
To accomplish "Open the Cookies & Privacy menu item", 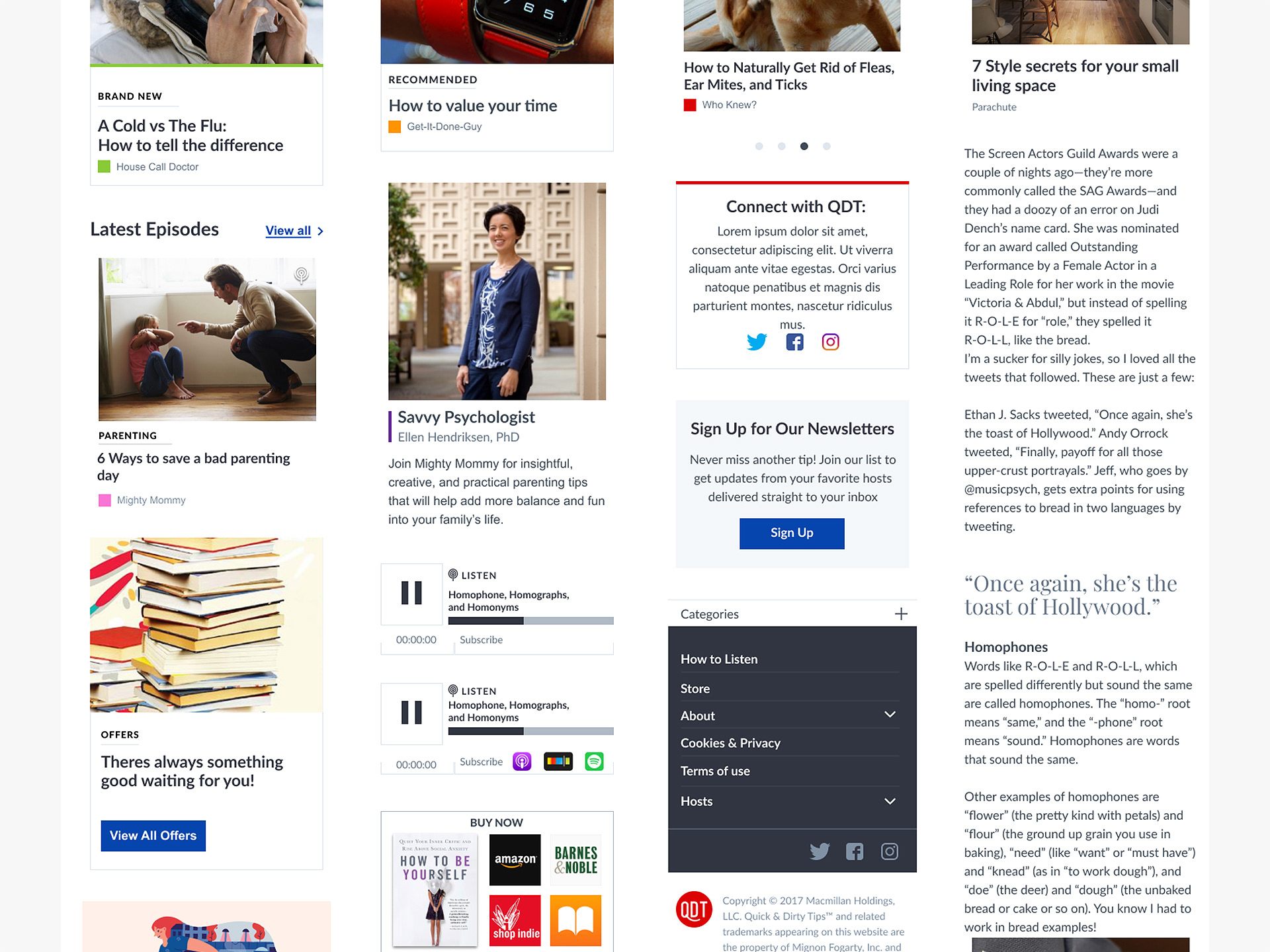I will (730, 743).
